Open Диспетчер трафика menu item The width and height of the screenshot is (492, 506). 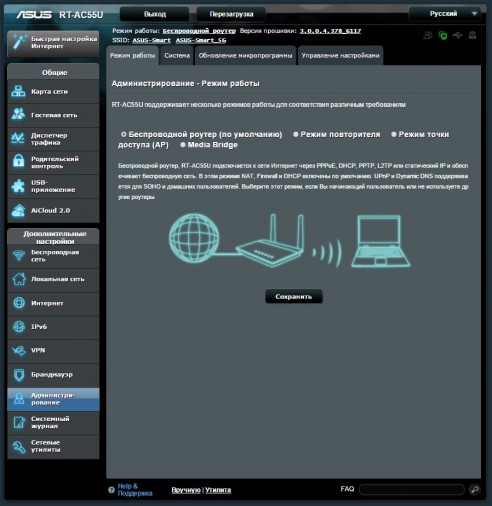tap(53, 139)
